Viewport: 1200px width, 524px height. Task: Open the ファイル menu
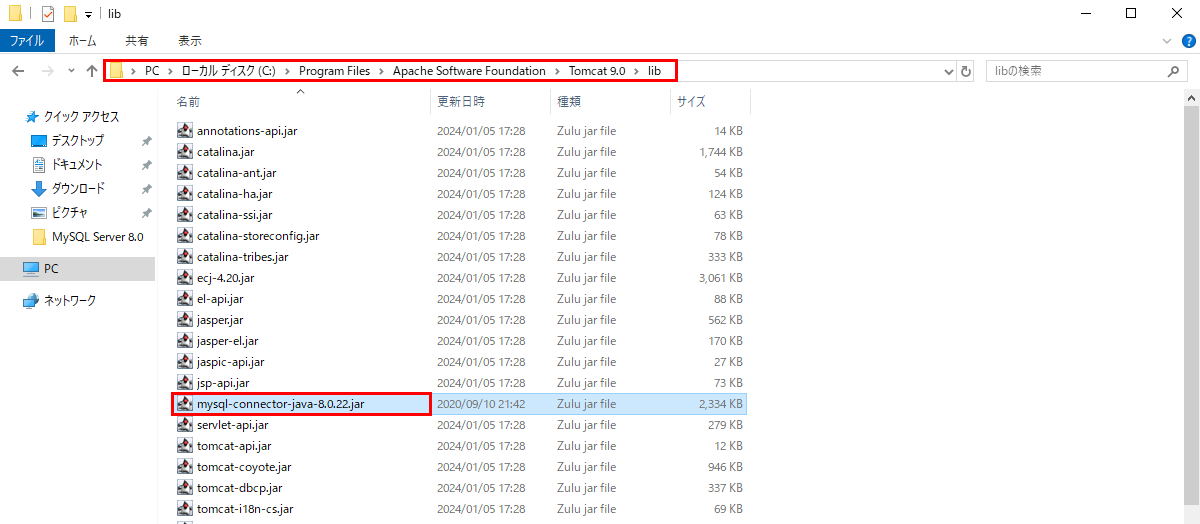[27, 41]
